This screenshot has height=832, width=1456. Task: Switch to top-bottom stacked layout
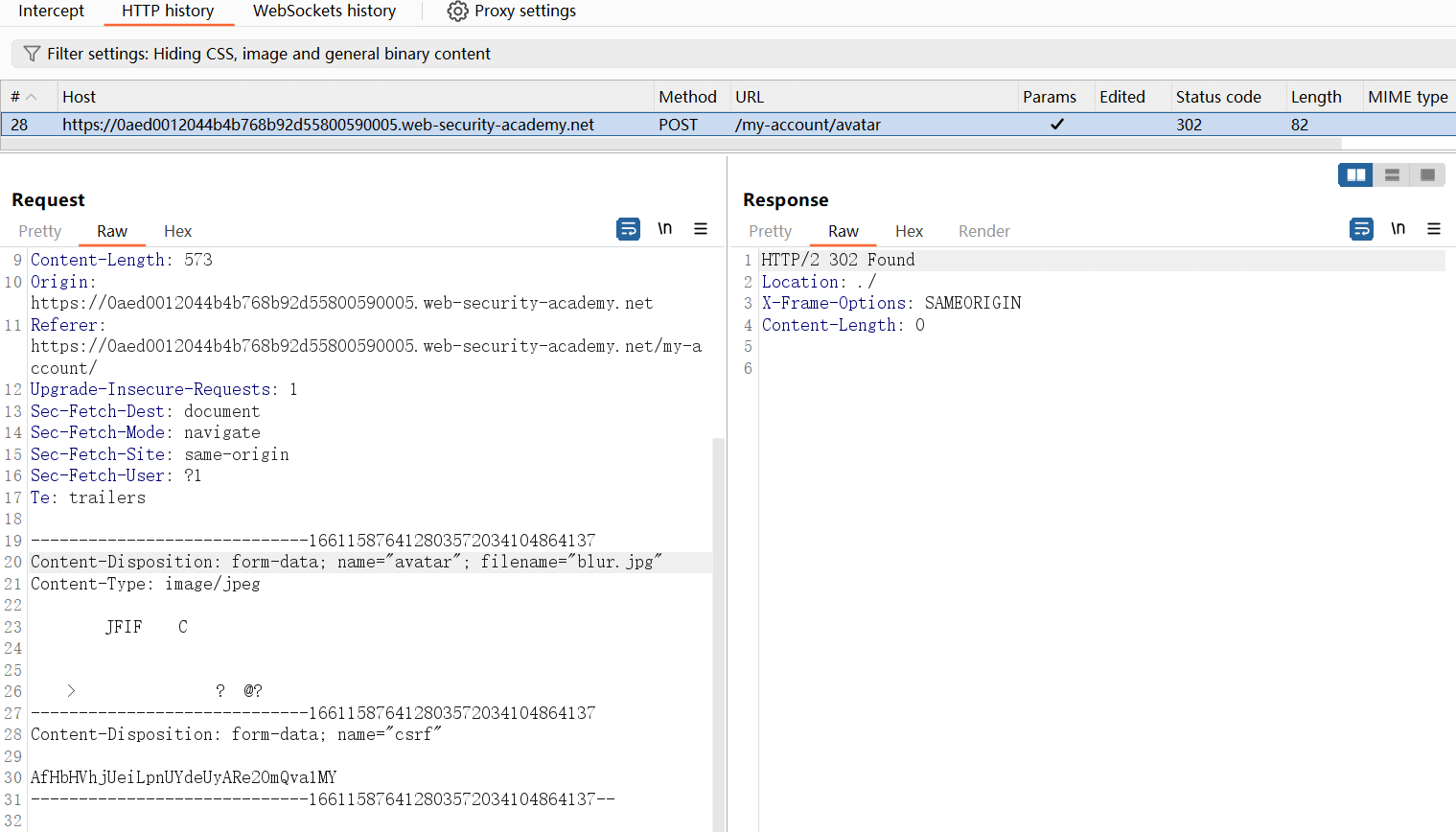(1392, 174)
